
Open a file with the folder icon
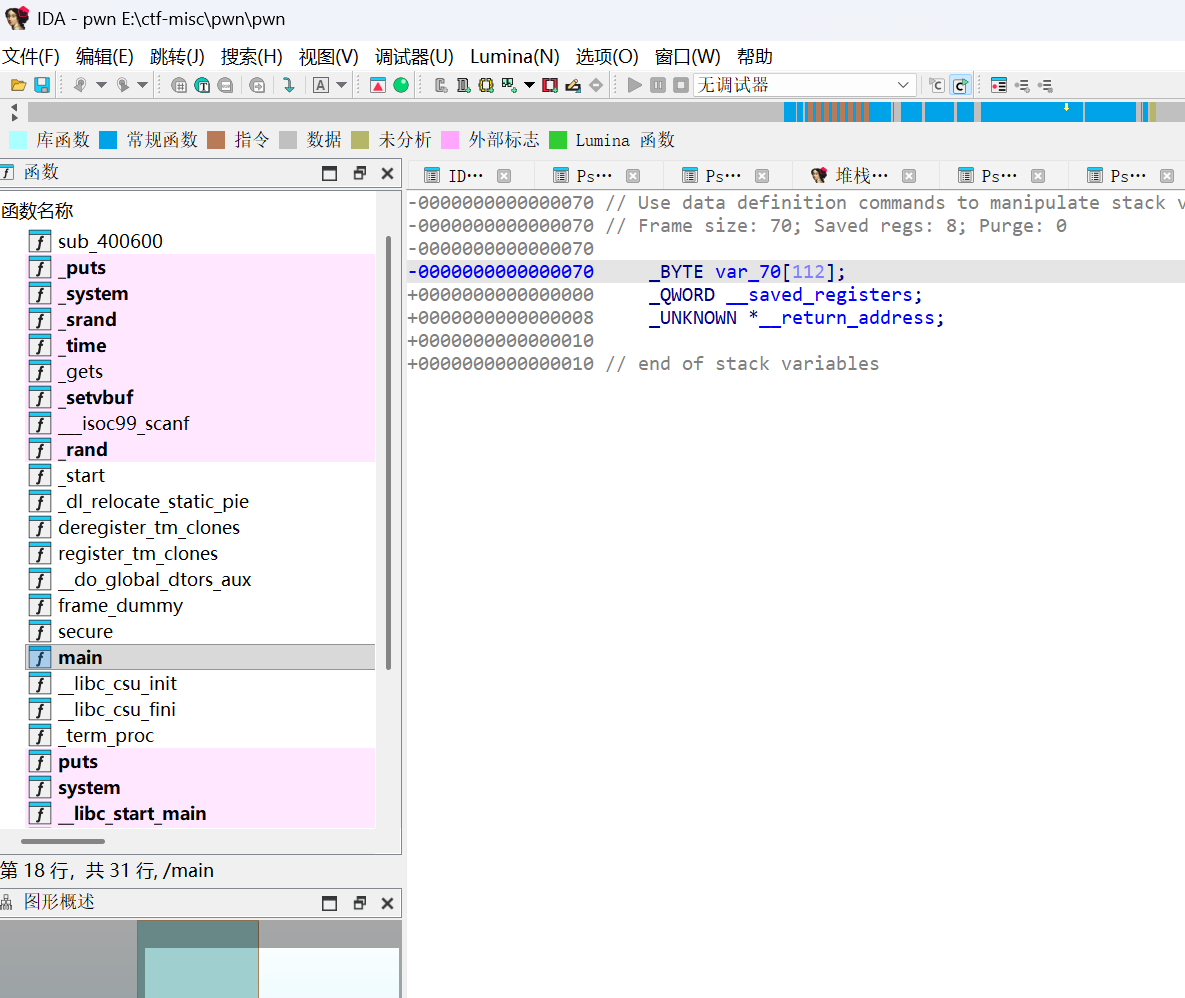pos(18,84)
